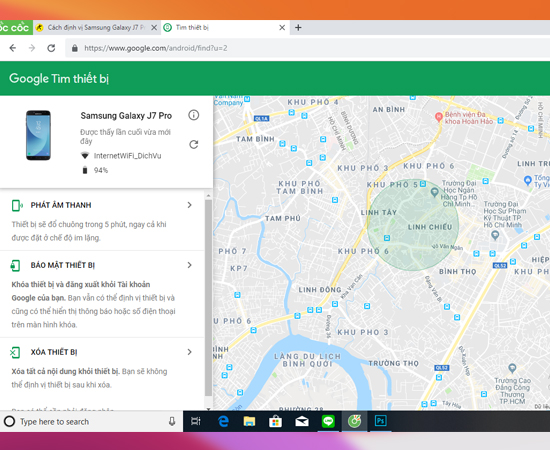This screenshot has width=550, height=450.
Task: Click the Cốc Cốc browser logo button
Action: tap(15, 28)
